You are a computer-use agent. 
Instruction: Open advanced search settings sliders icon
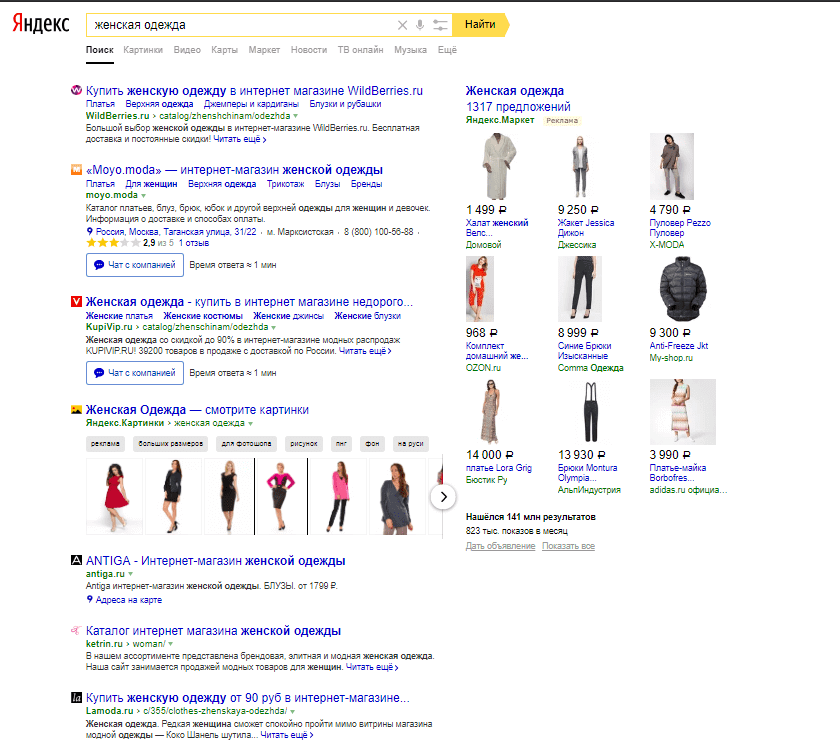[440, 25]
